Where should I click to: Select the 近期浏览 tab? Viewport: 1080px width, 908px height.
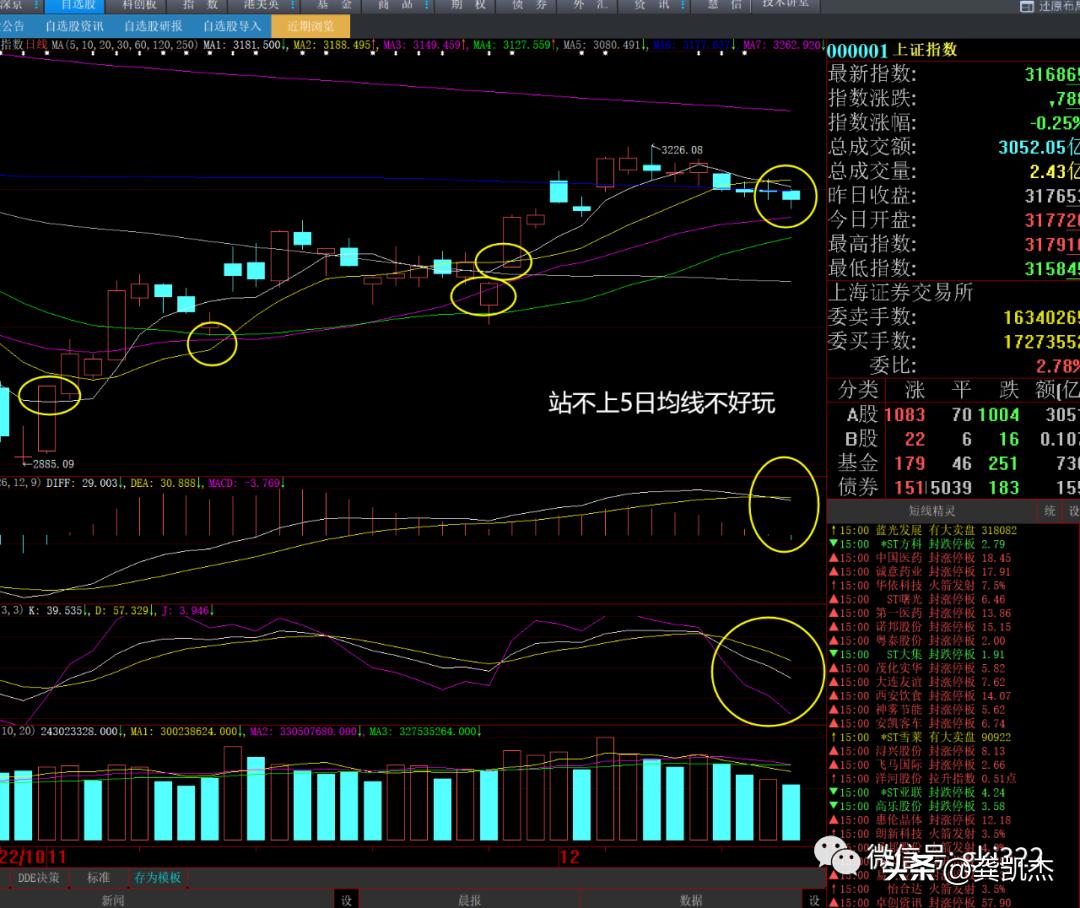(310, 26)
